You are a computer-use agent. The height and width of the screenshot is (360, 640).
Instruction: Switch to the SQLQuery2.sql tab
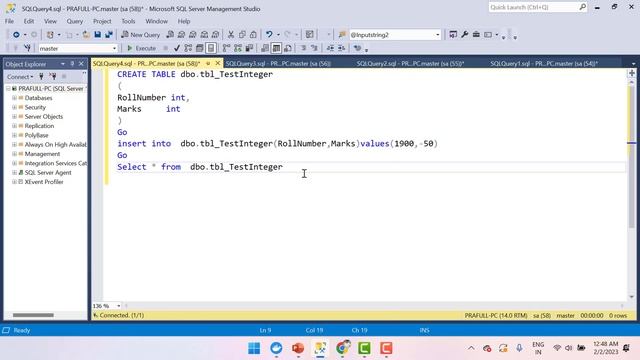pyautogui.click(x=410, y=64)
